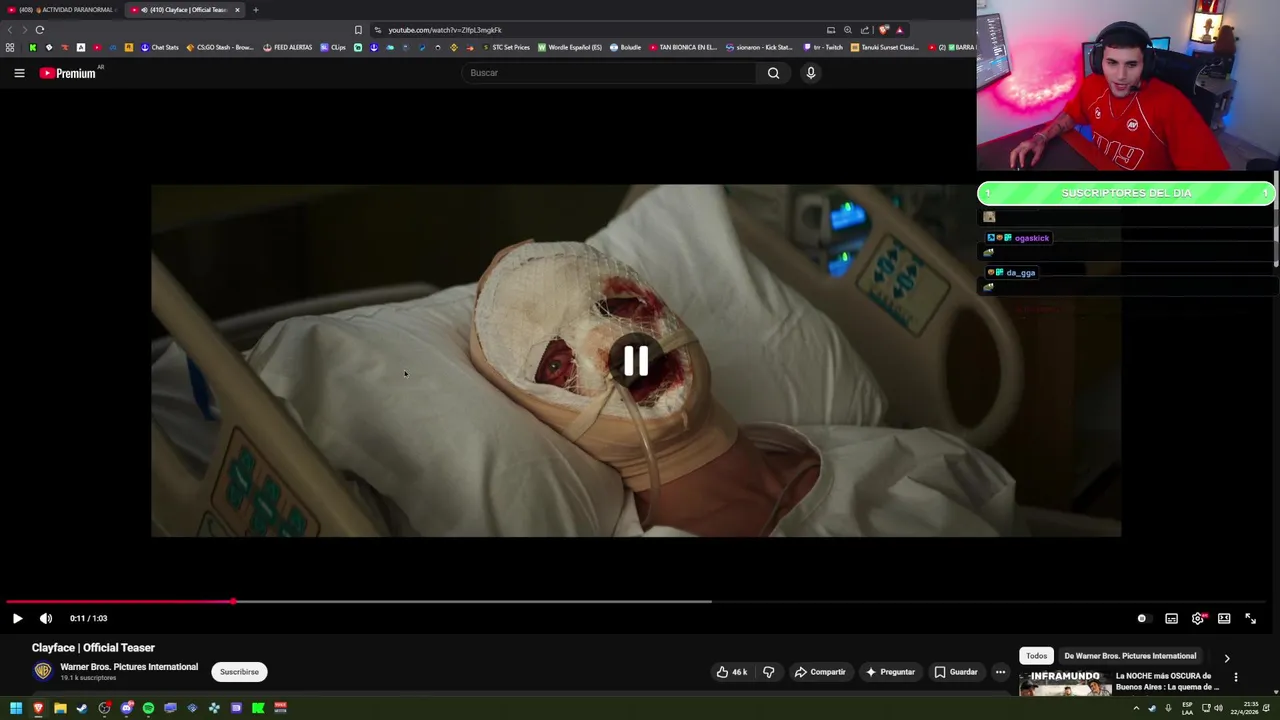Open Spotify from taskbar
Screen dimensions: 1280x720
(x=148, y=708)
